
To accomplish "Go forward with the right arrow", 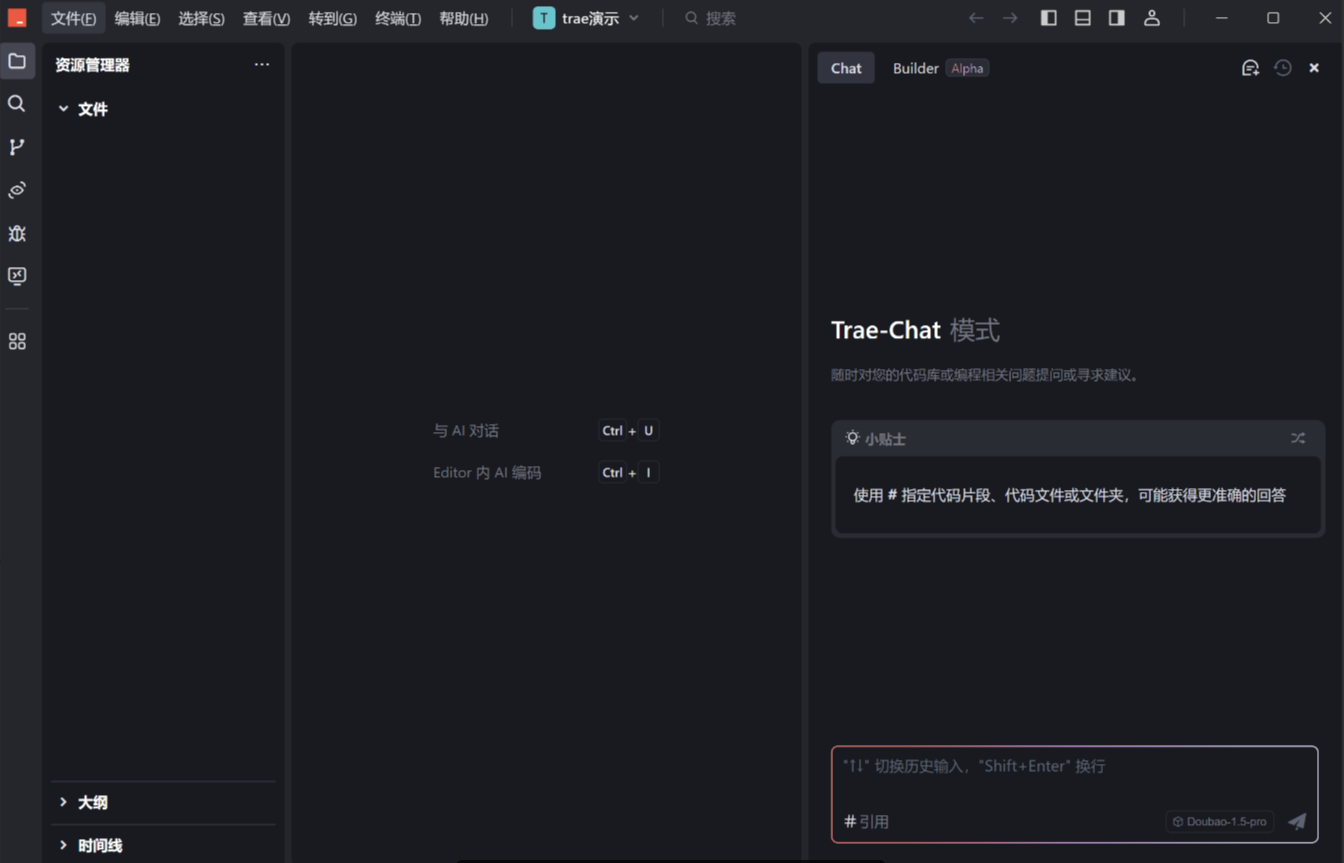I will coord(1010,18).
